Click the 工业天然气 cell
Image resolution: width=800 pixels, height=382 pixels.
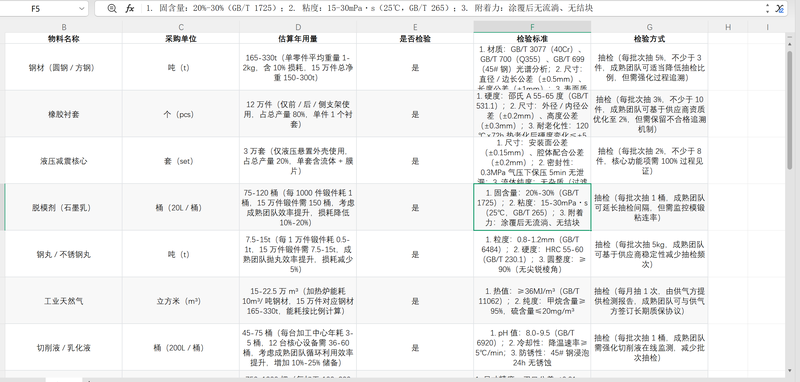pos(64,301)
